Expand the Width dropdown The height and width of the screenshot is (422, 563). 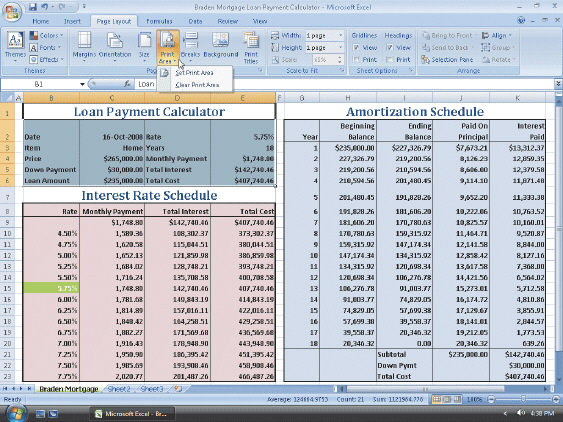(x=340, y=36)
